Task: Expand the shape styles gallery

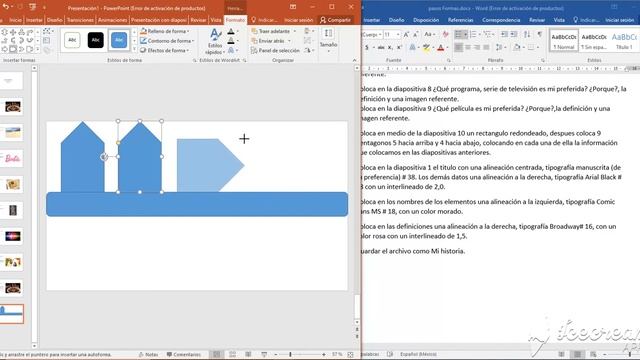Action: point(134,49)
